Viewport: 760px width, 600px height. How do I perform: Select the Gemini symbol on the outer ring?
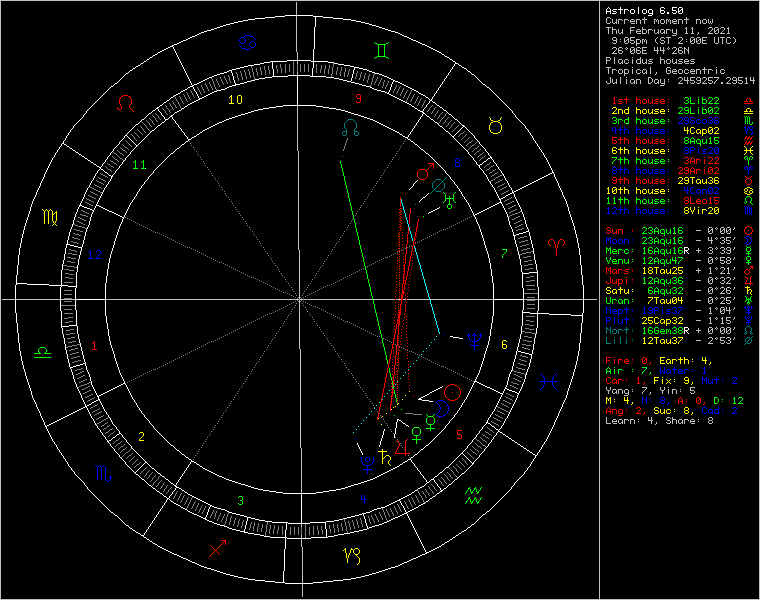[x=381, y=51]
